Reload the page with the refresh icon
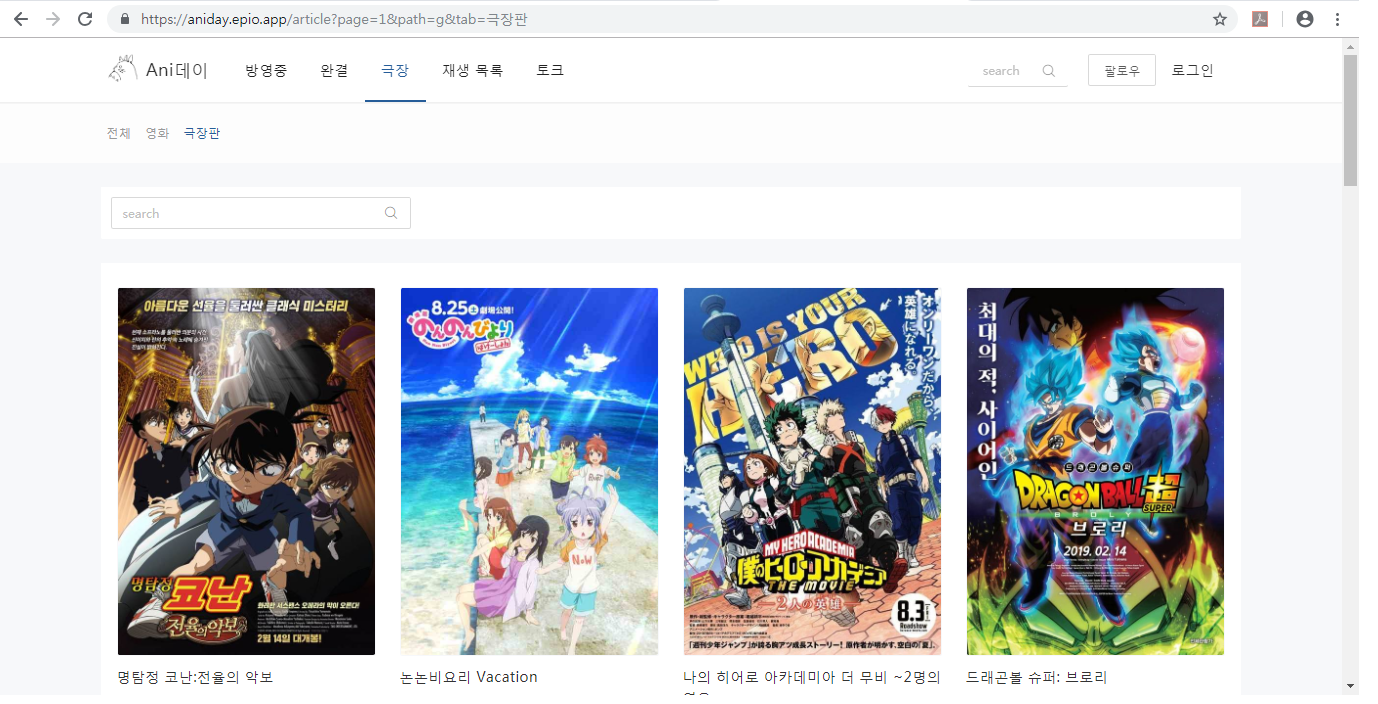 [85, 19]
